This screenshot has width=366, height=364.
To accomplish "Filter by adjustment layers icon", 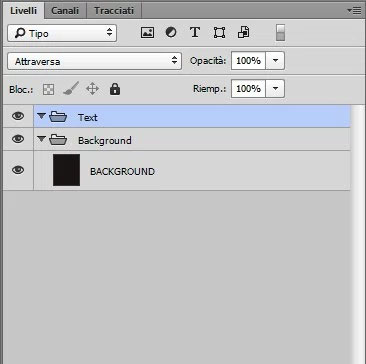I will [171, 33].
